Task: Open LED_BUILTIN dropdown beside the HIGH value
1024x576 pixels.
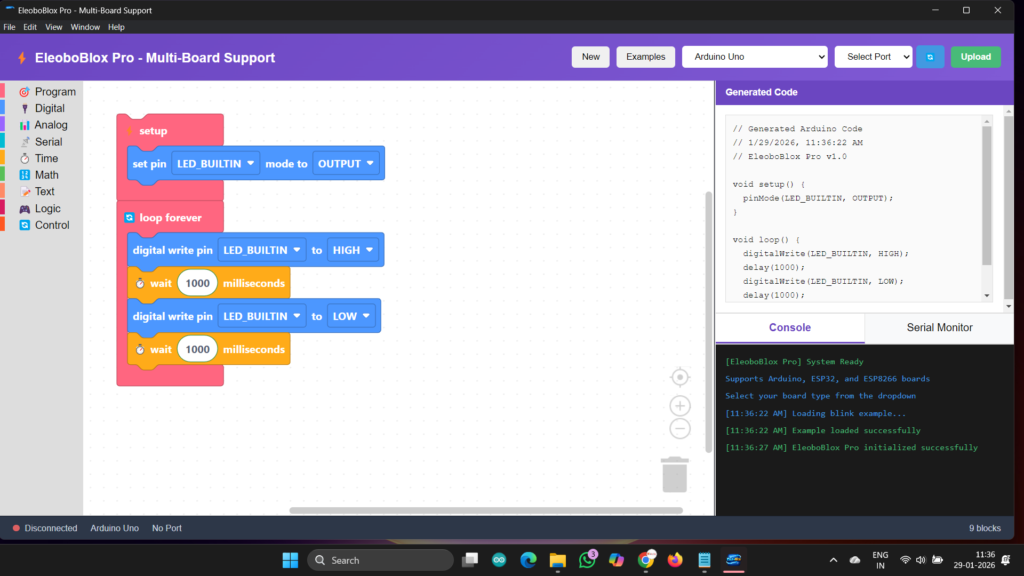Action: tap(262, 250)
